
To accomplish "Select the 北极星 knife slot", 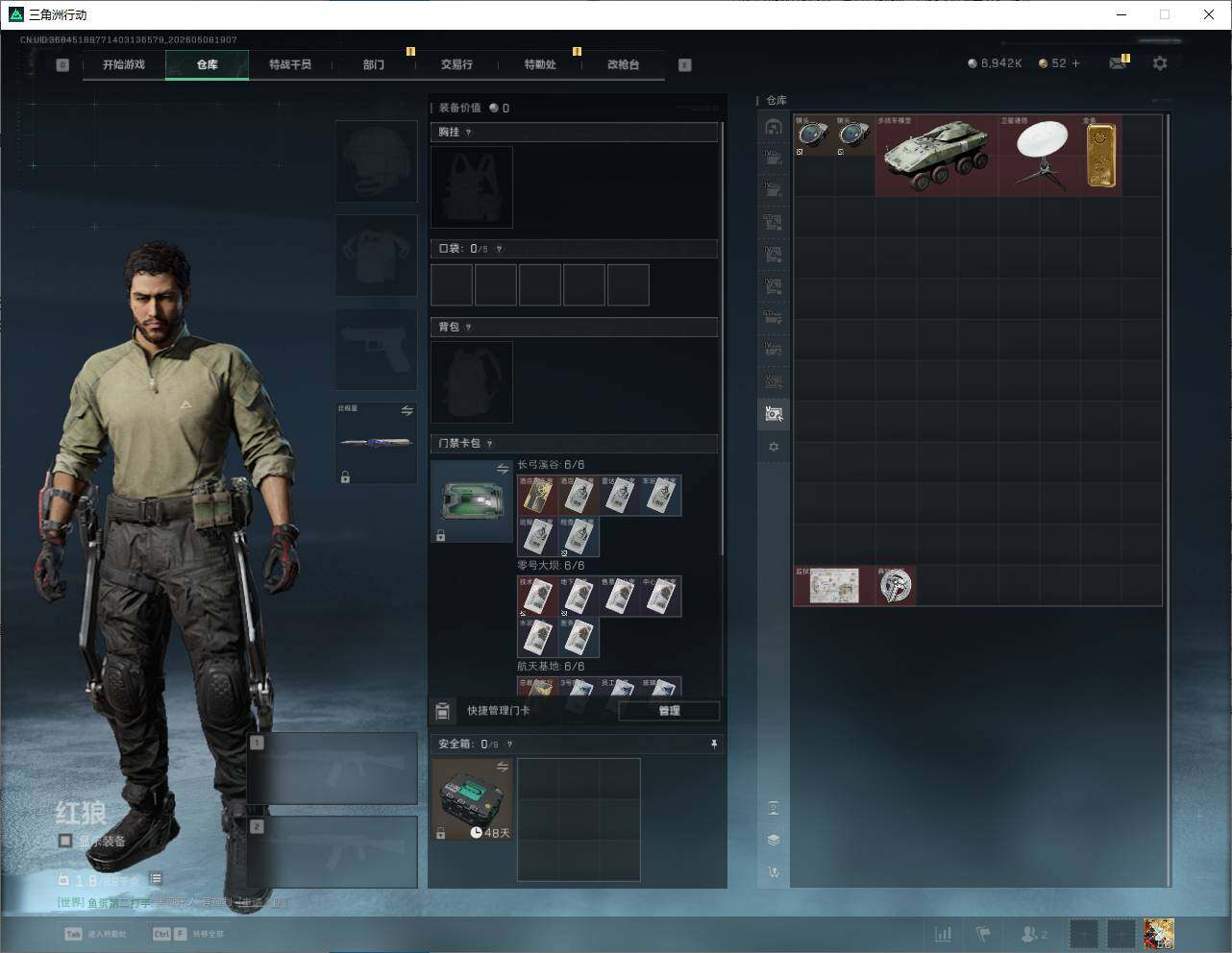I will [x=376, y=443].
